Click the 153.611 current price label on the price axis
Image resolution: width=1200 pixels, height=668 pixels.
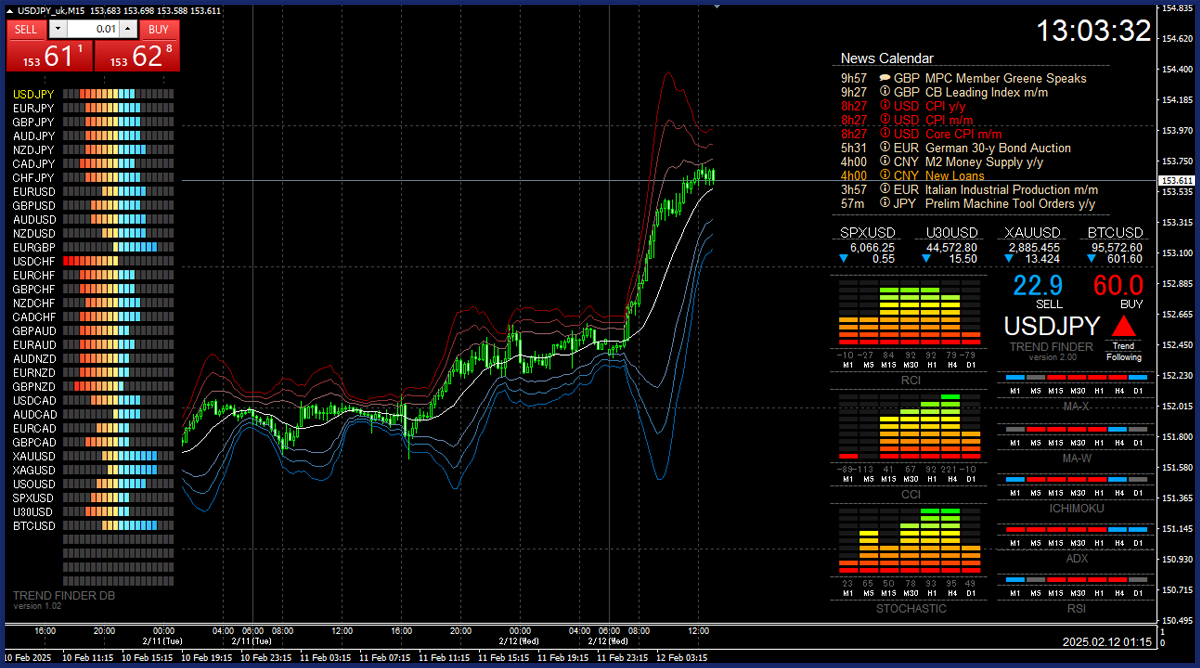[1178, 180]
